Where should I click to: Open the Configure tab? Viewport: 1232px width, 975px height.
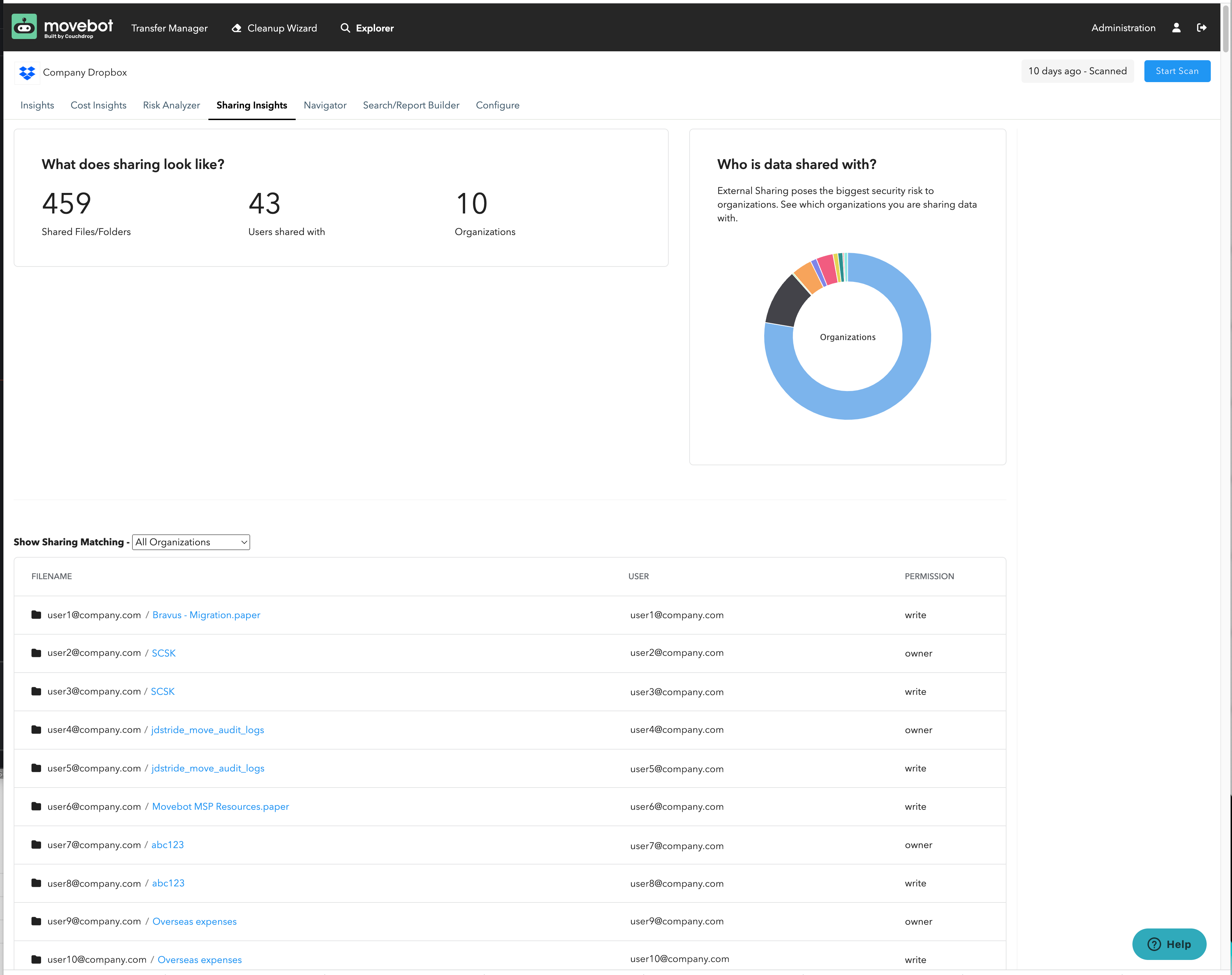tap(497, 105)
